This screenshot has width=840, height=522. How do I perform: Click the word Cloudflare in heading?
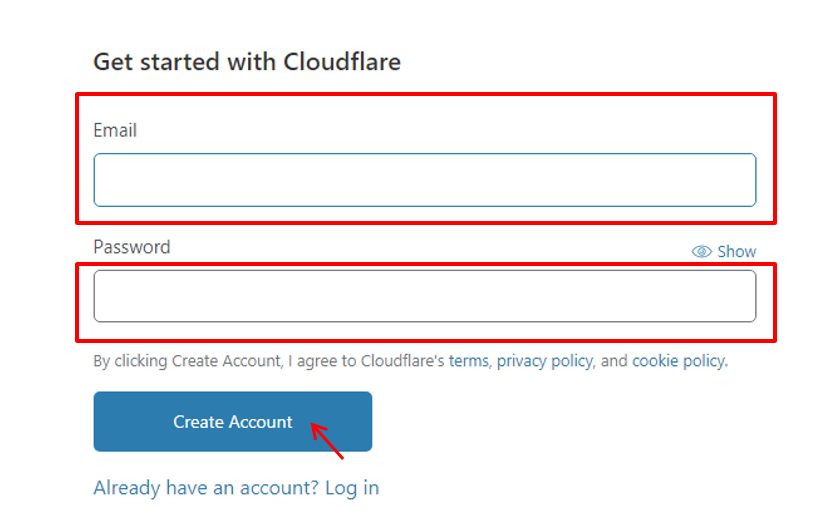[342, 62]
